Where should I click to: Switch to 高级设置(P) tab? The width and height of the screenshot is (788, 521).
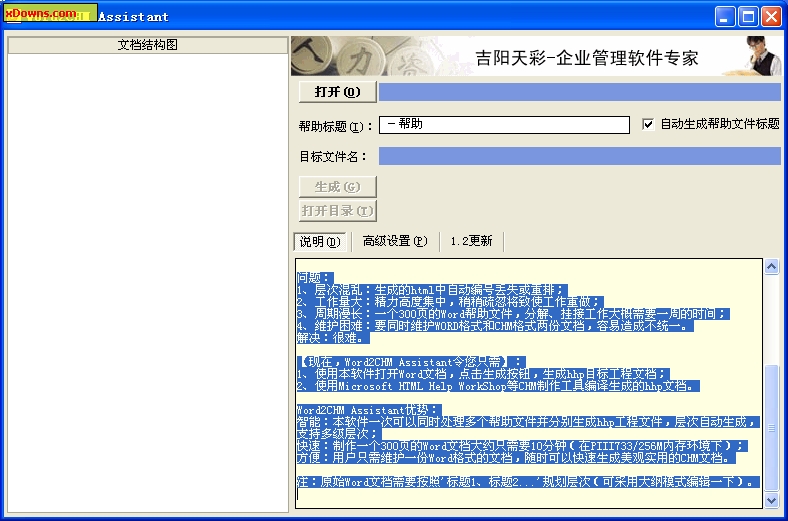[395, 241]
